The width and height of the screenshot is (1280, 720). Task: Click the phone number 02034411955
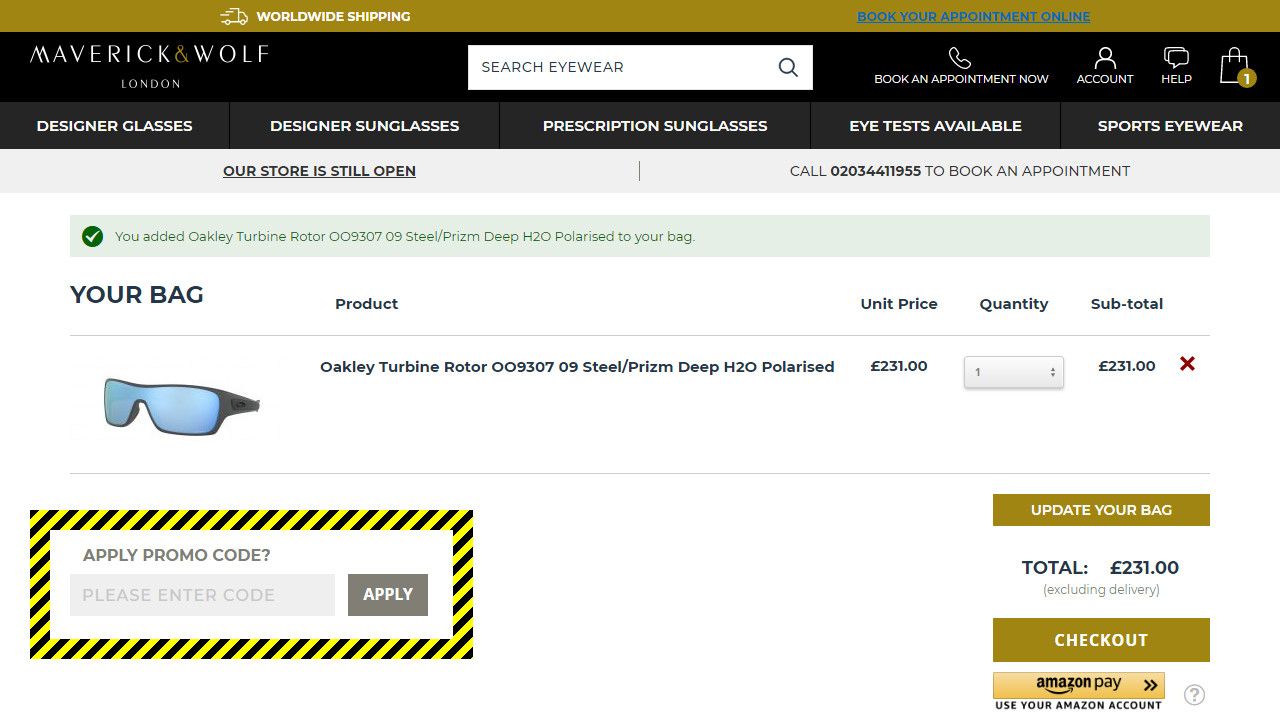click(875, 171)
